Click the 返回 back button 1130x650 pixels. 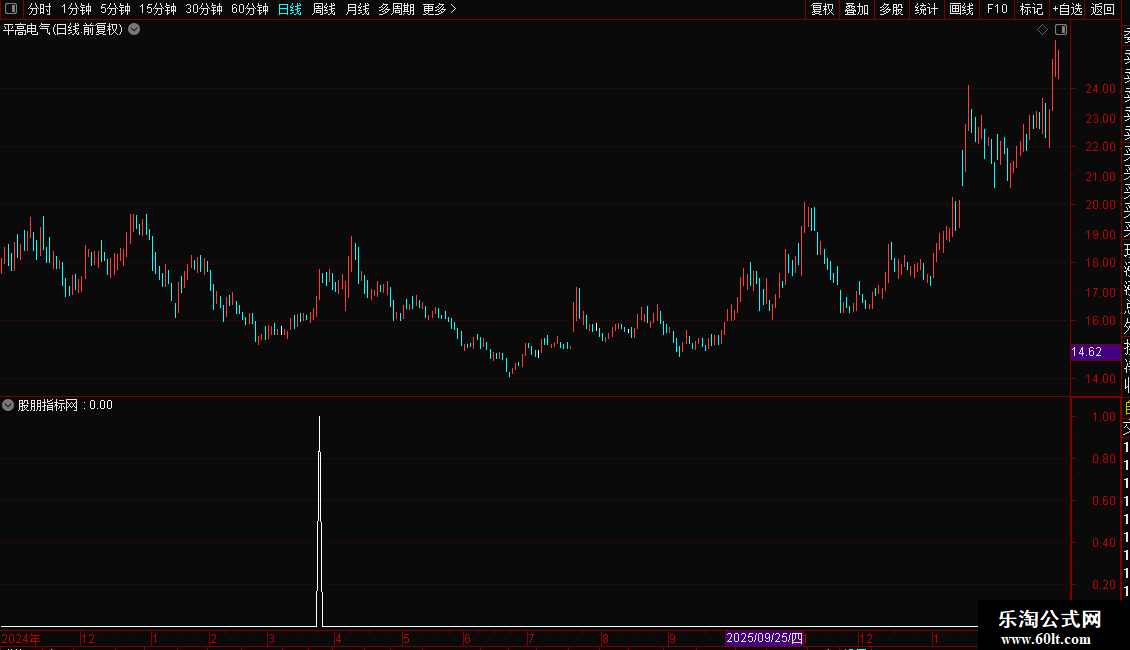coord(1103,9)
